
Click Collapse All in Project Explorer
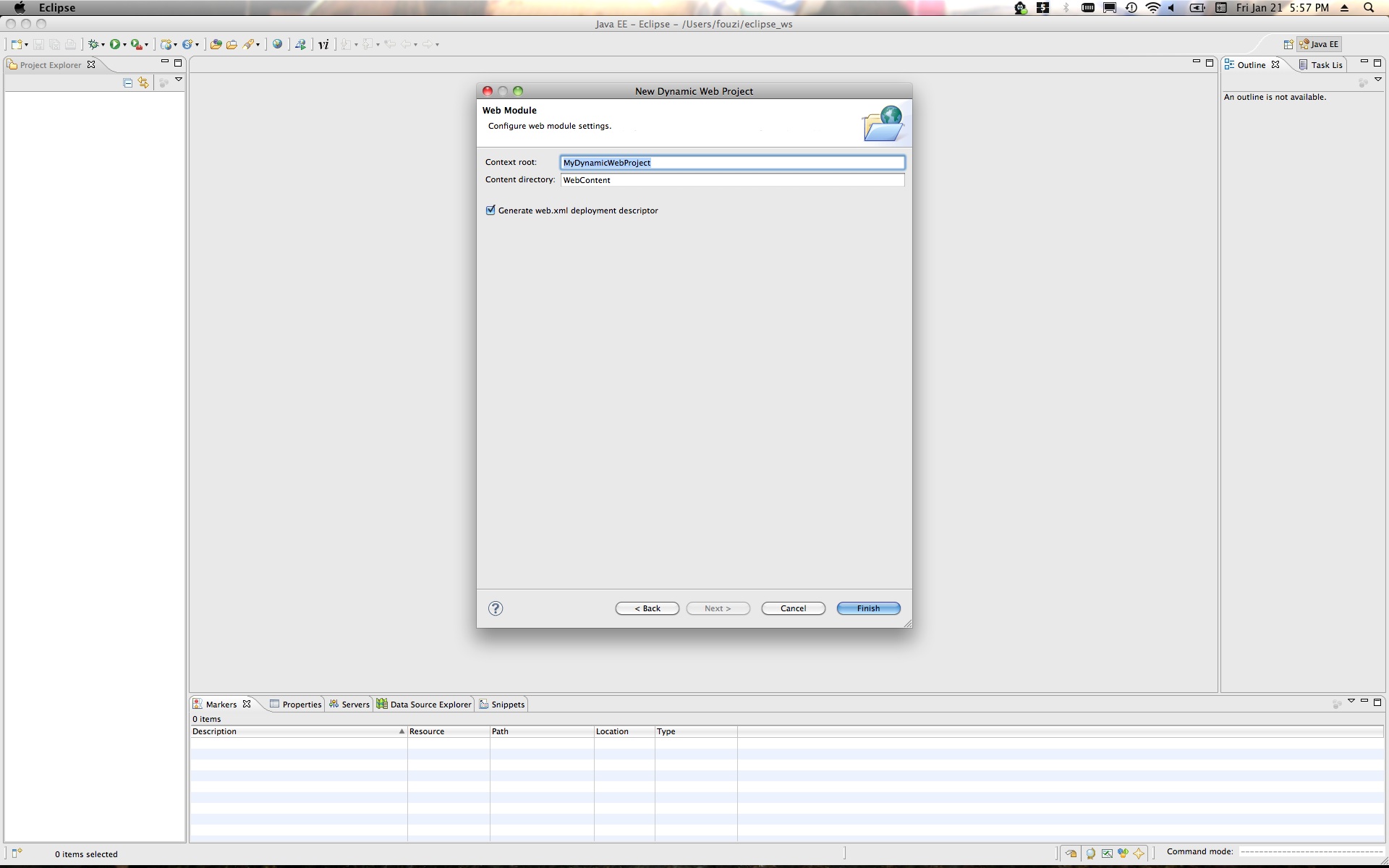click(x=128, y=83)
